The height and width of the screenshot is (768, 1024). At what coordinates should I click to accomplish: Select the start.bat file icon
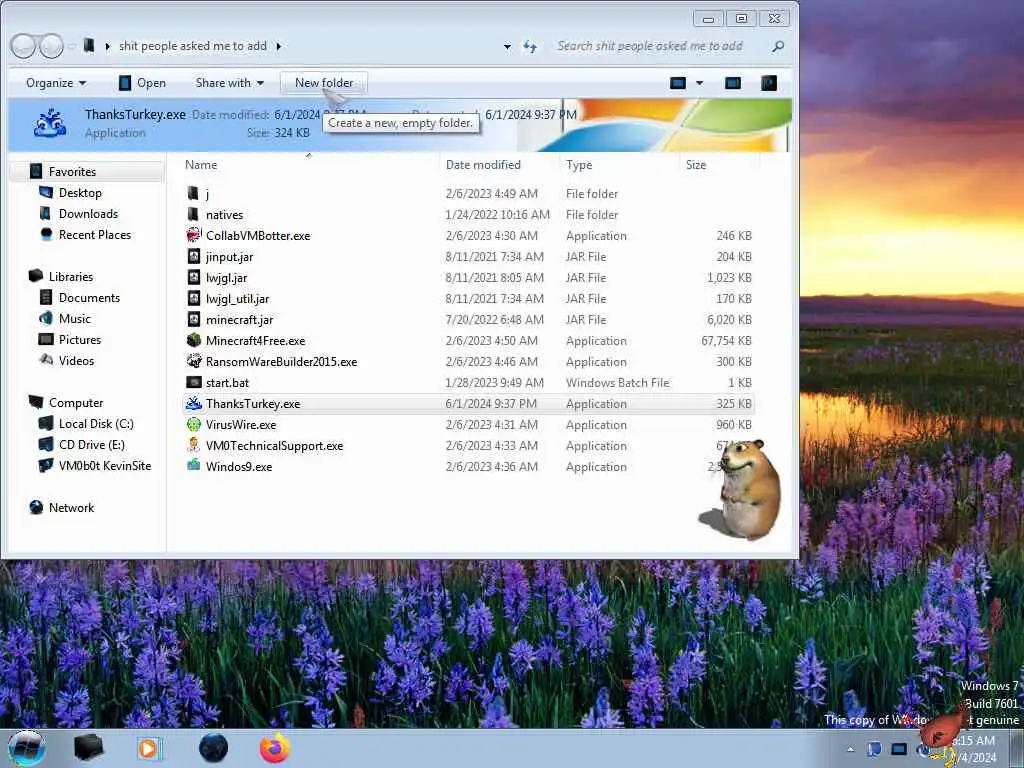click(x=193, y=382)
